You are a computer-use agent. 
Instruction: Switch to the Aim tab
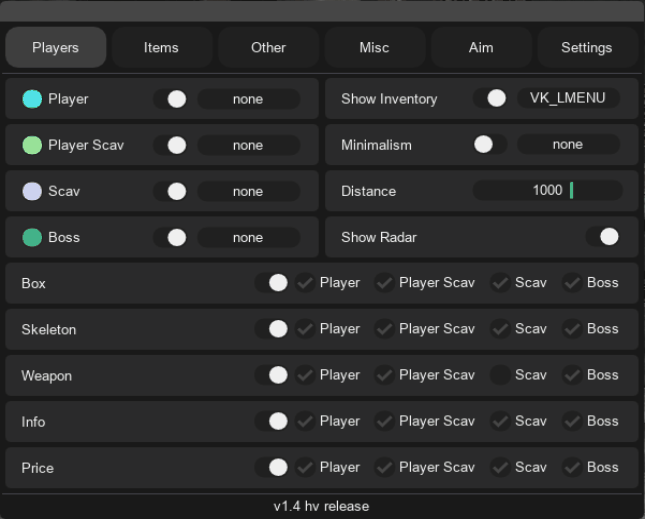(x=480, y=47)
